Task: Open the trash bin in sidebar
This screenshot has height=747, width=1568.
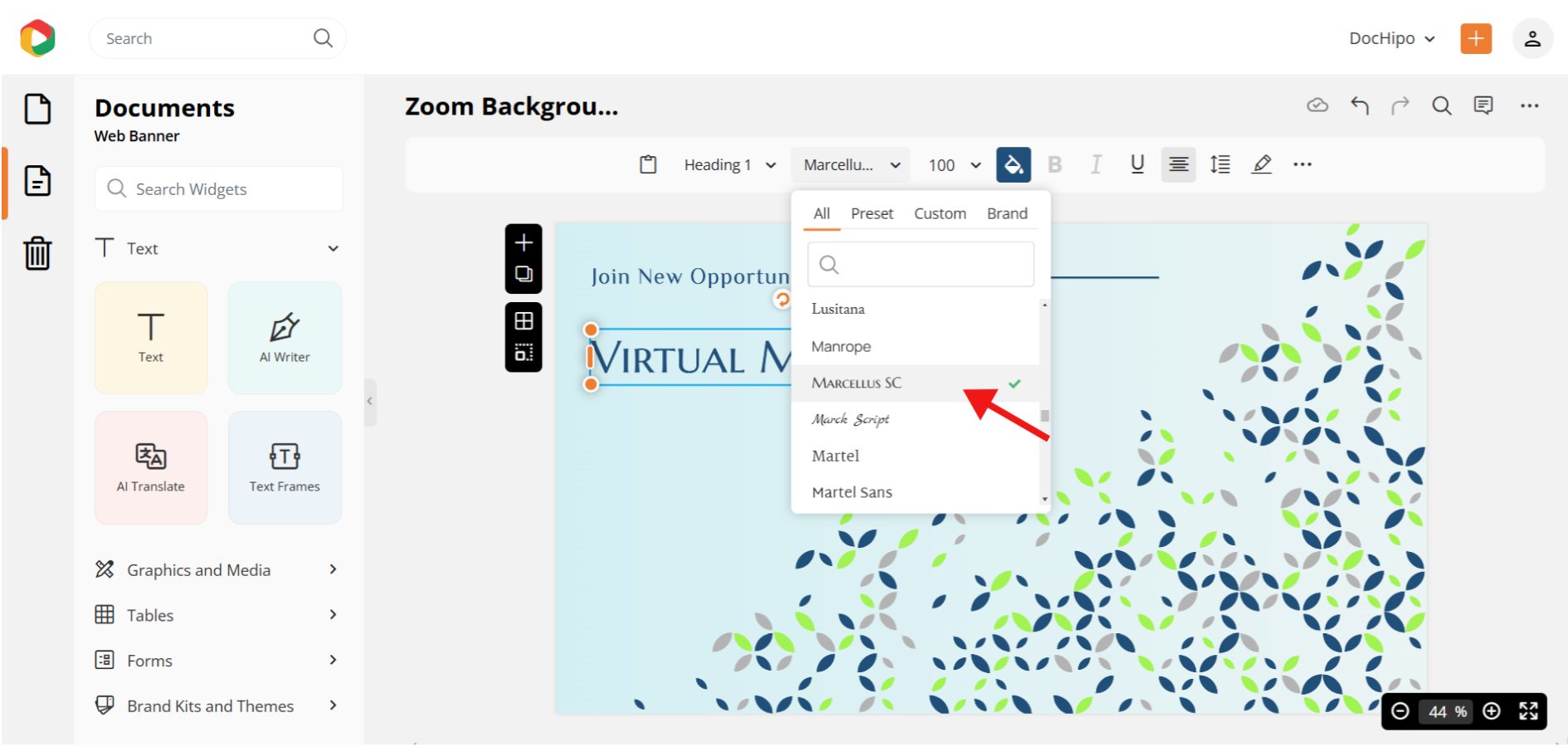Action: pyautogui.click(x=37, y=253)
